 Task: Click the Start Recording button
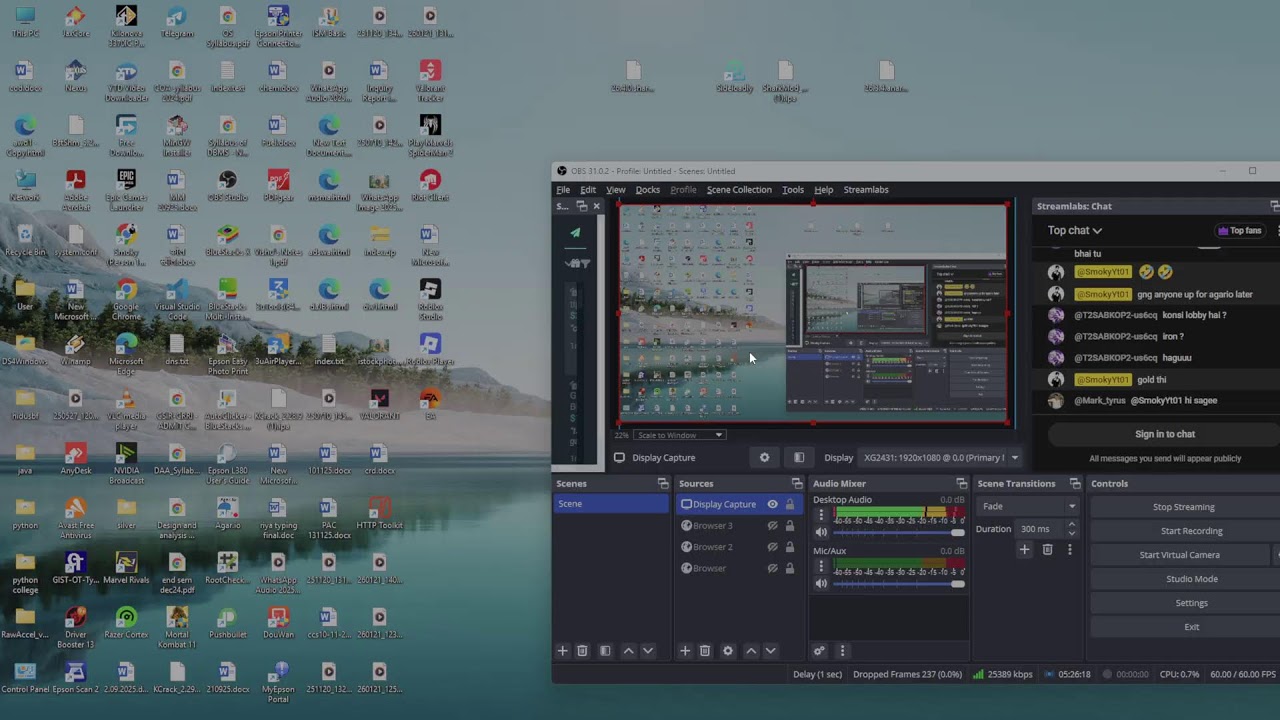tap(1183, 531)
